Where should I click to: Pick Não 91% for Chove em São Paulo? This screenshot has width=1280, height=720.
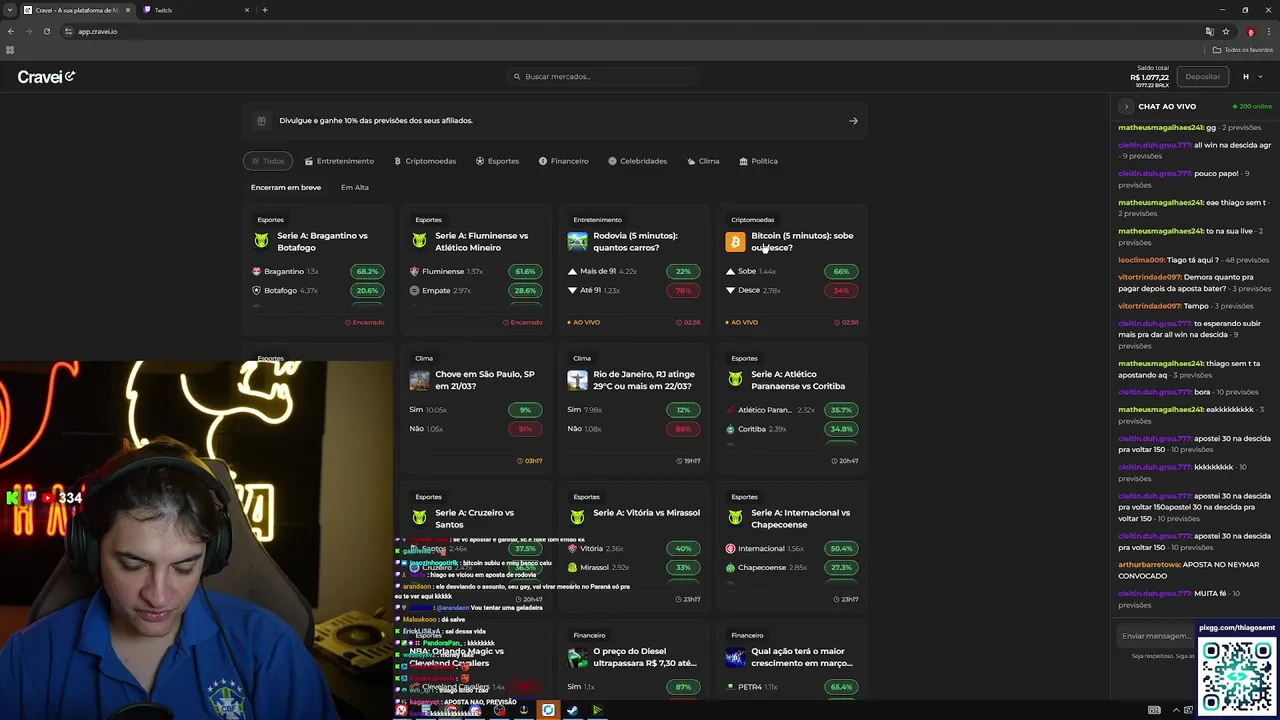coord(525,429)
